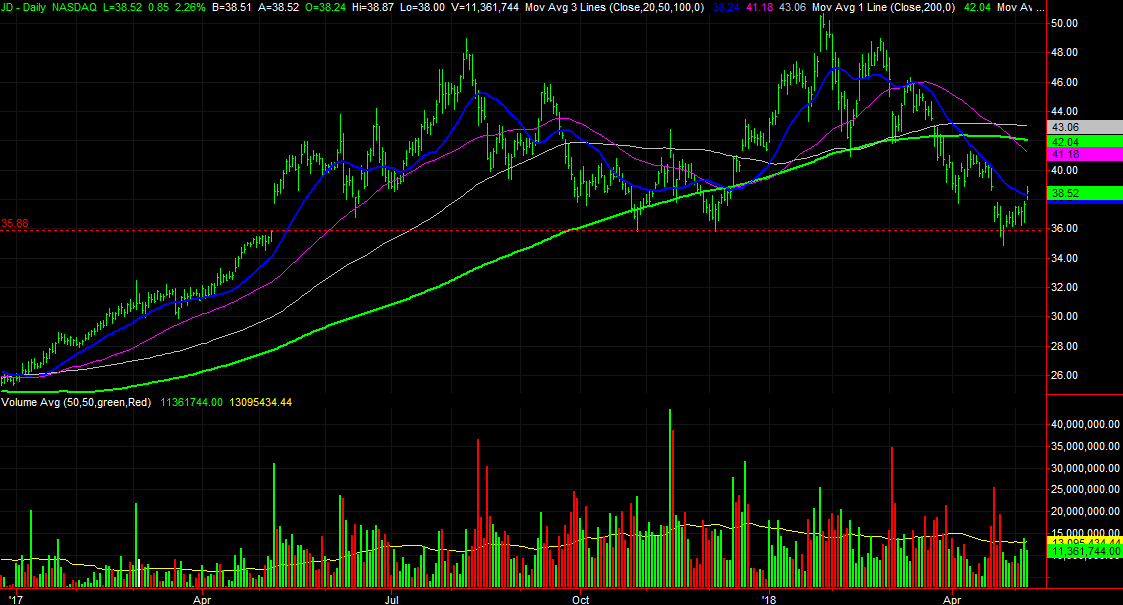Click the 2.26% percent change value
This screenshot has height=605, width=1123.
pyautogui.click(x=190, y=7)
